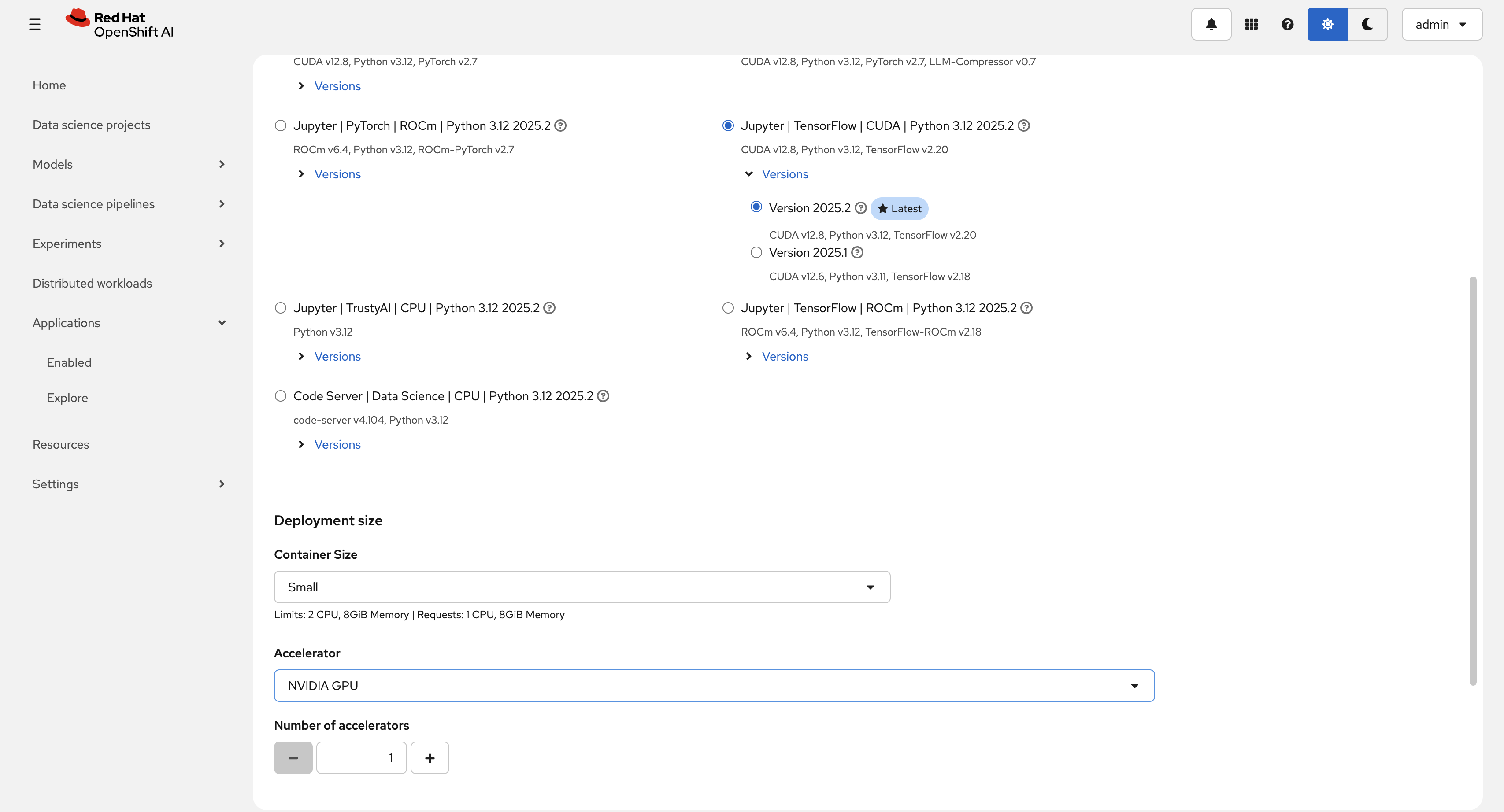Open the application launcher grid

(x=1251, y=24)
